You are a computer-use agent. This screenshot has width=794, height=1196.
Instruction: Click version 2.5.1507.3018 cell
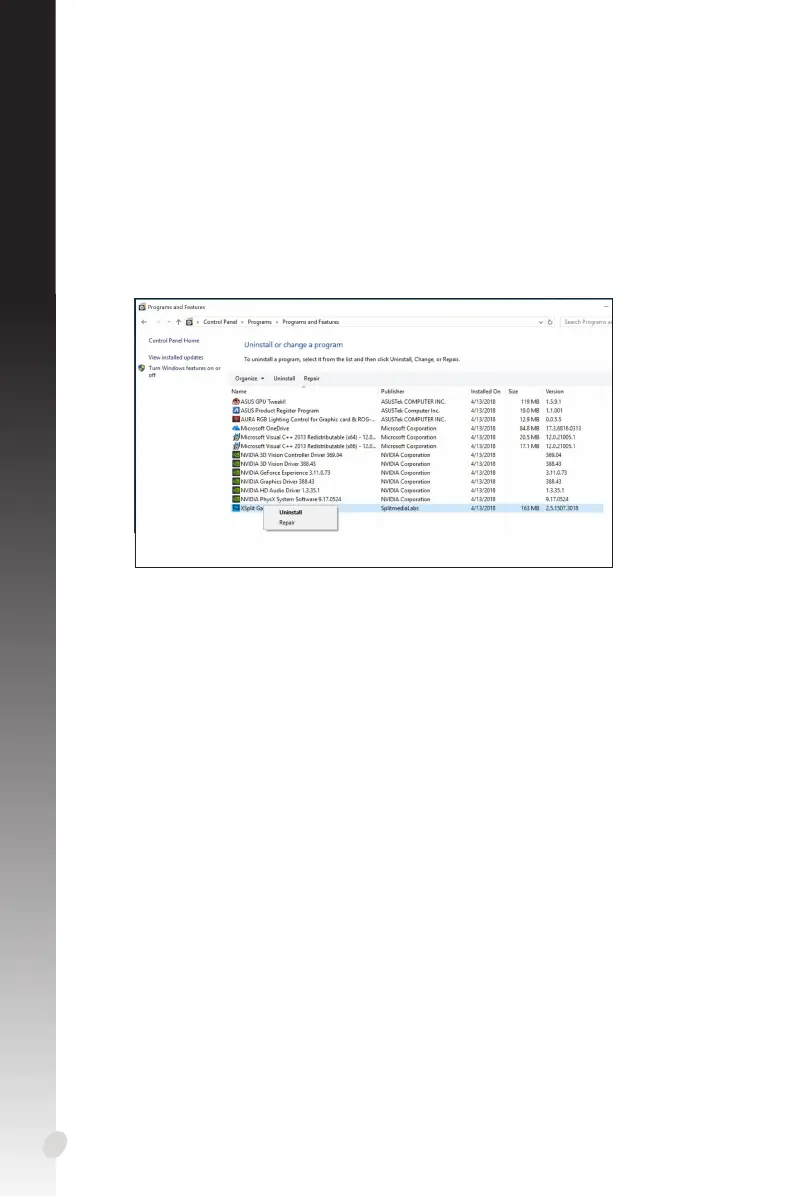tap(562, 508)
